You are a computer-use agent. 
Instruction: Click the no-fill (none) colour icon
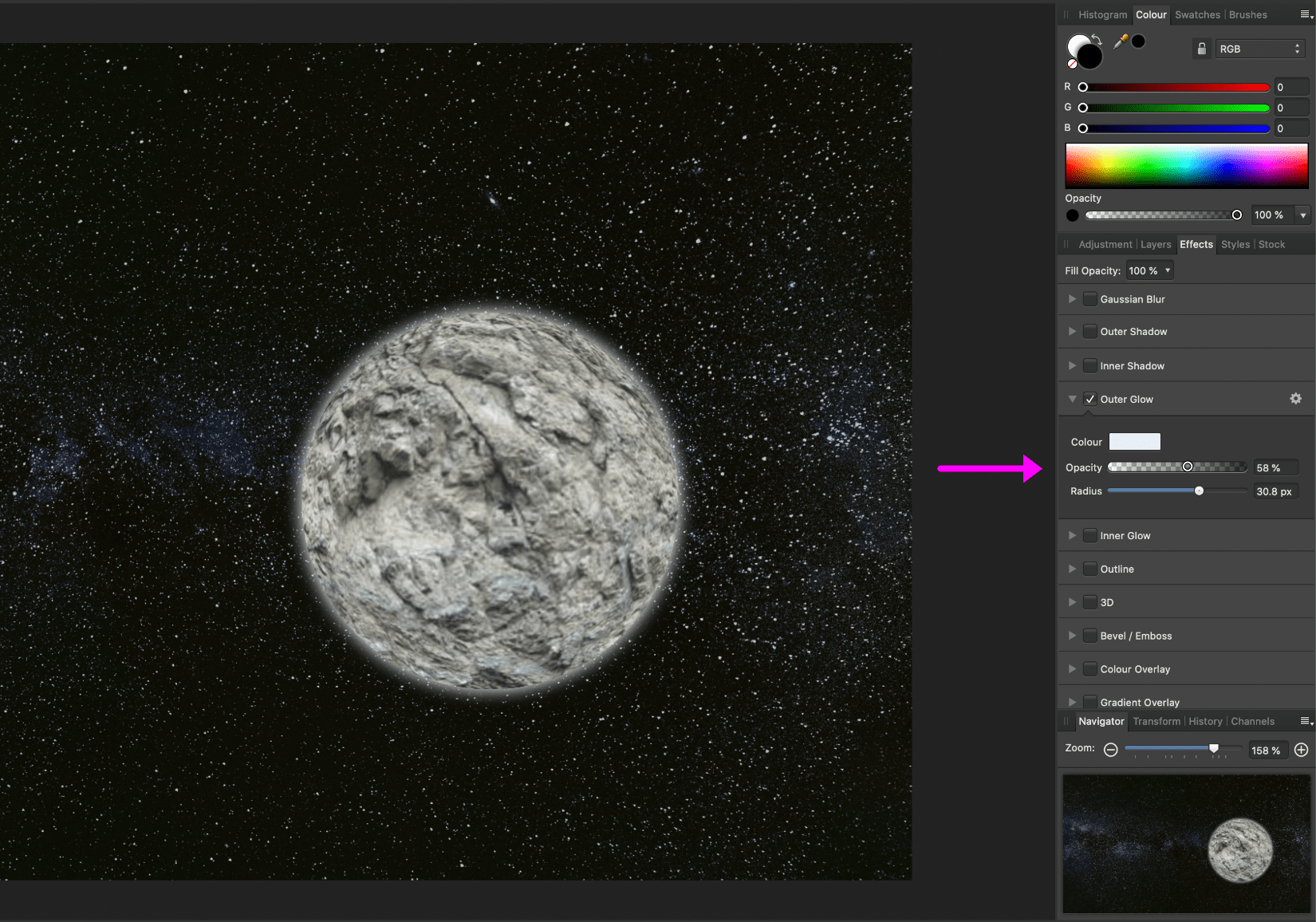[1072, 64]
